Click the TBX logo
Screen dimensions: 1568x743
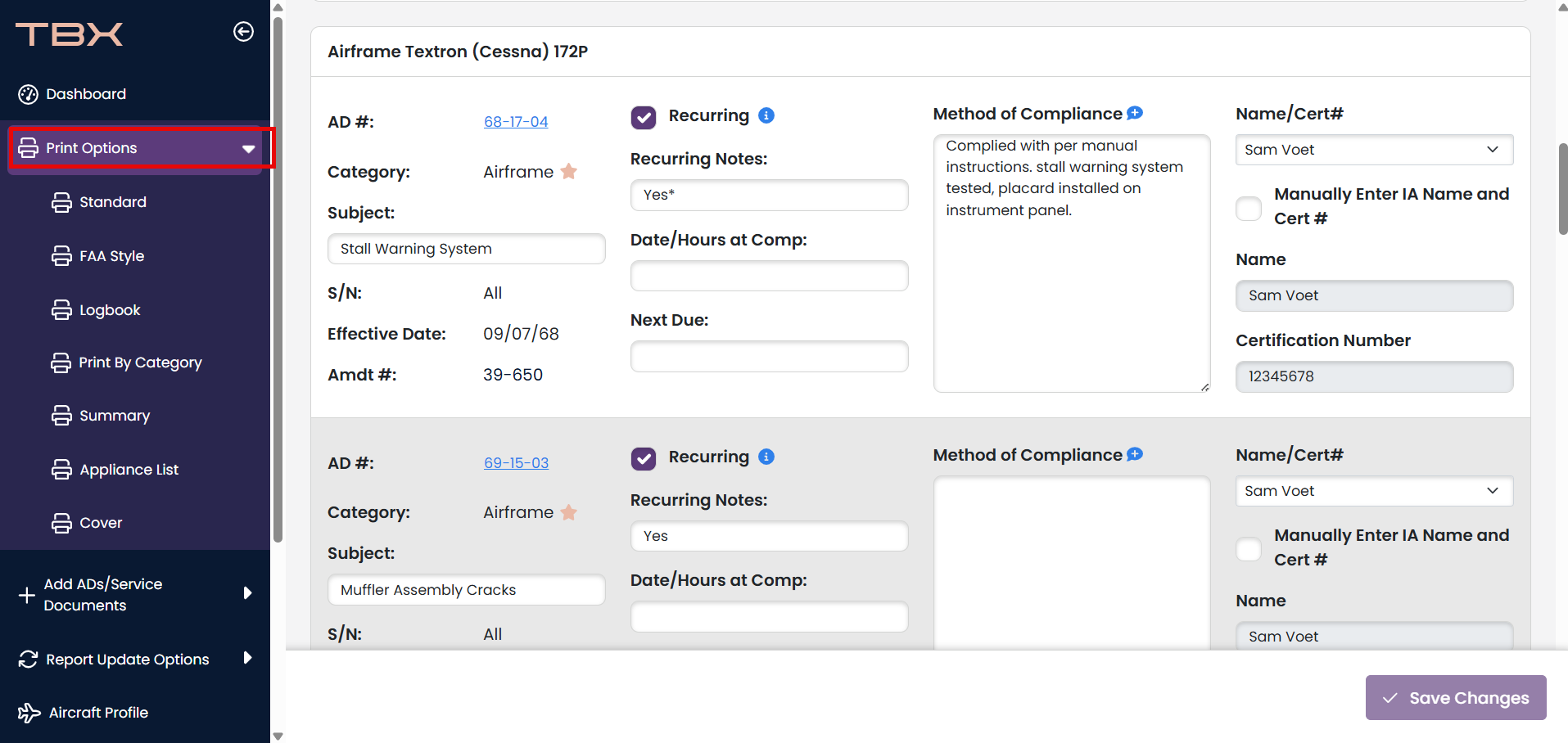(69, 34)
